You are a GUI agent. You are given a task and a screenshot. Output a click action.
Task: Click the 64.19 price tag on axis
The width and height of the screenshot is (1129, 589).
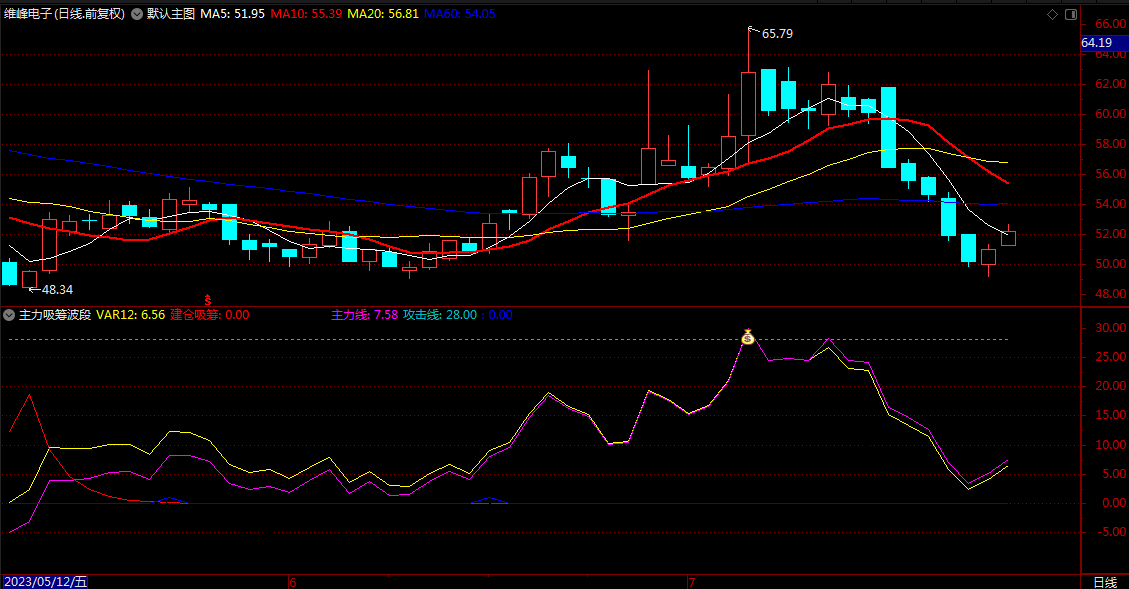pyautogui.click(x=1097, y=43)
